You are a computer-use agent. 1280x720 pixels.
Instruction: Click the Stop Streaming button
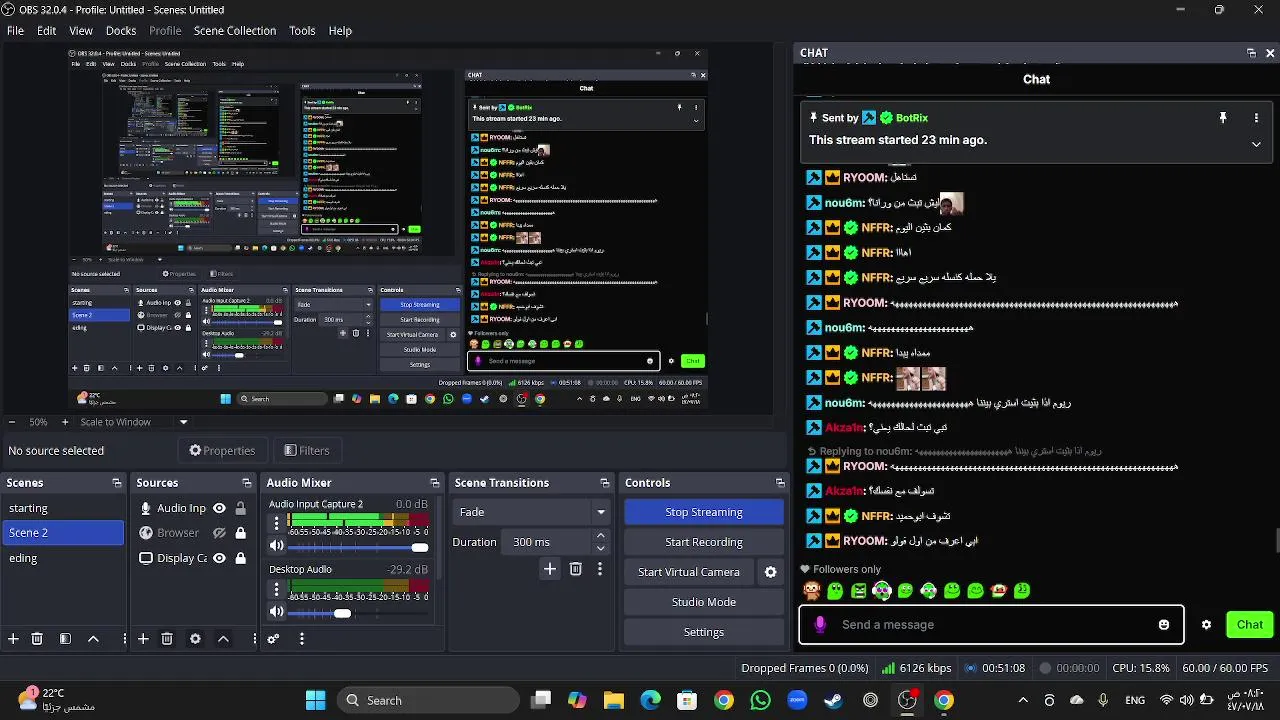coord(704,512)
